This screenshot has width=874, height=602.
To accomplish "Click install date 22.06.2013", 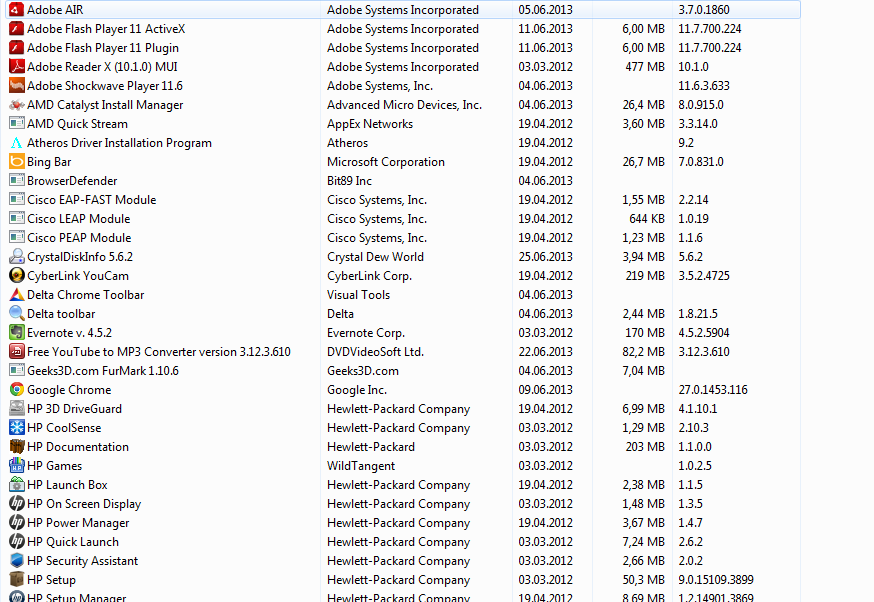I will (546, 352).
